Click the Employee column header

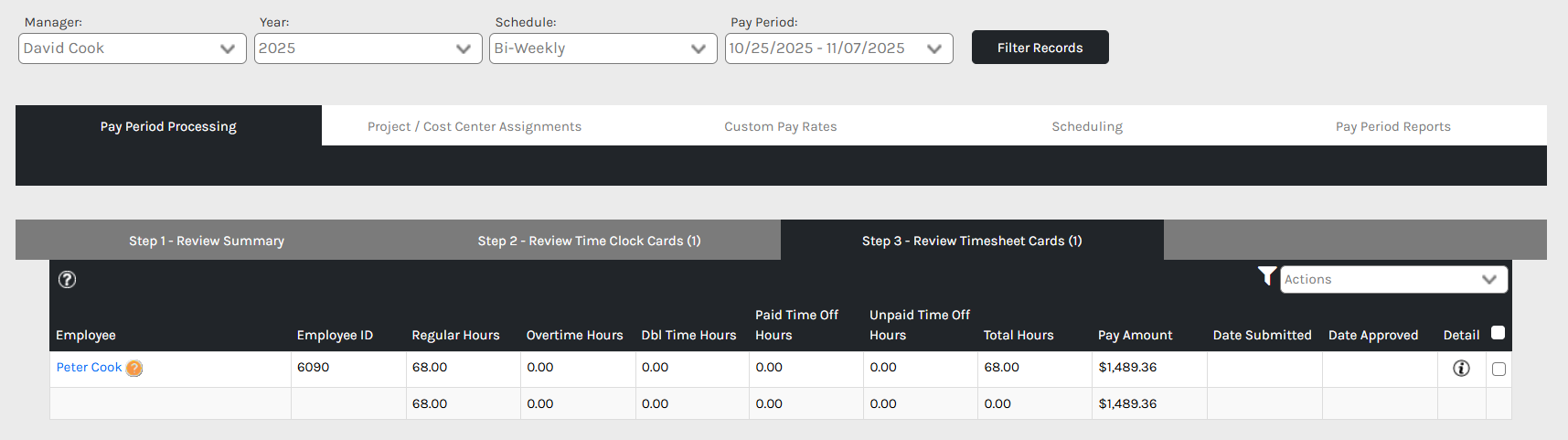86,336
